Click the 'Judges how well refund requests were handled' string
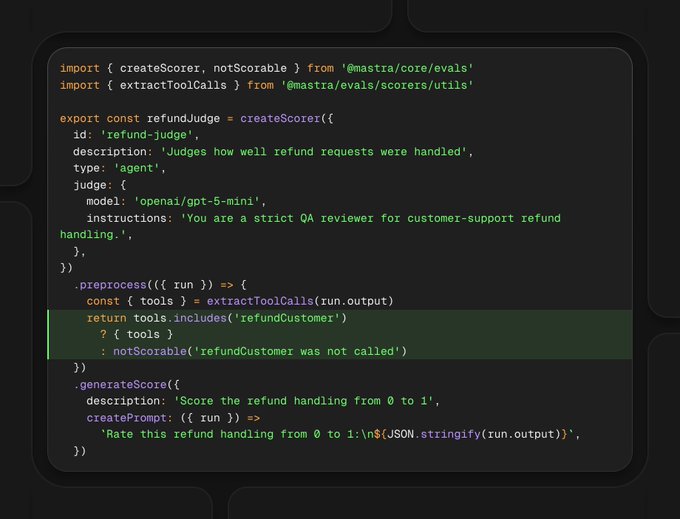This screenshot has height=519, width=680. tap(314, 152)
